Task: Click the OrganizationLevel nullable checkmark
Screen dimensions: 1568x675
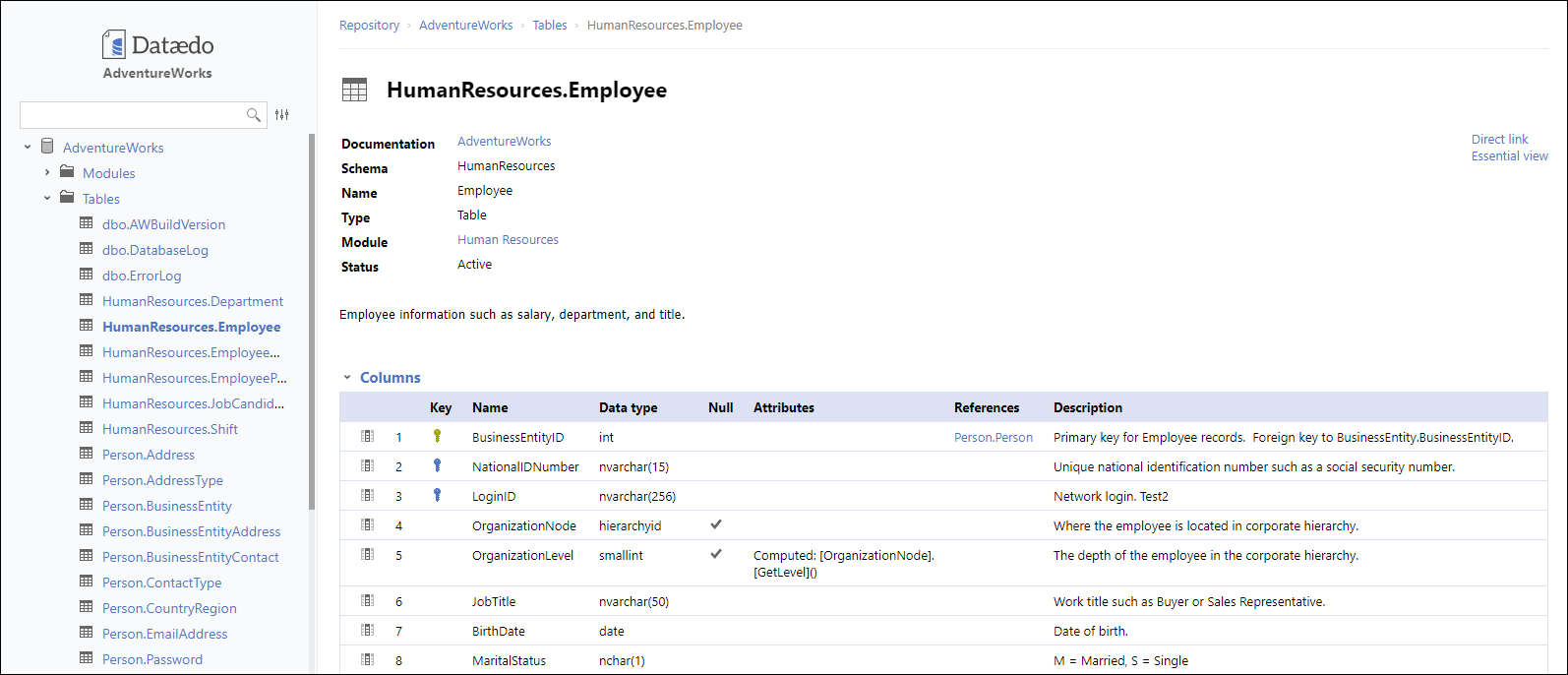Action: click(716, 554)
